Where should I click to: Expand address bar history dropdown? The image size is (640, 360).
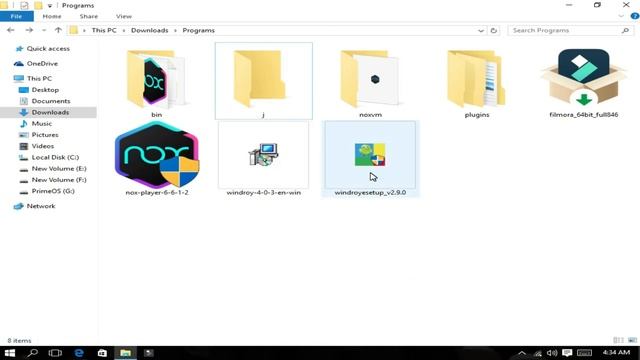click(x=480, y=30)
